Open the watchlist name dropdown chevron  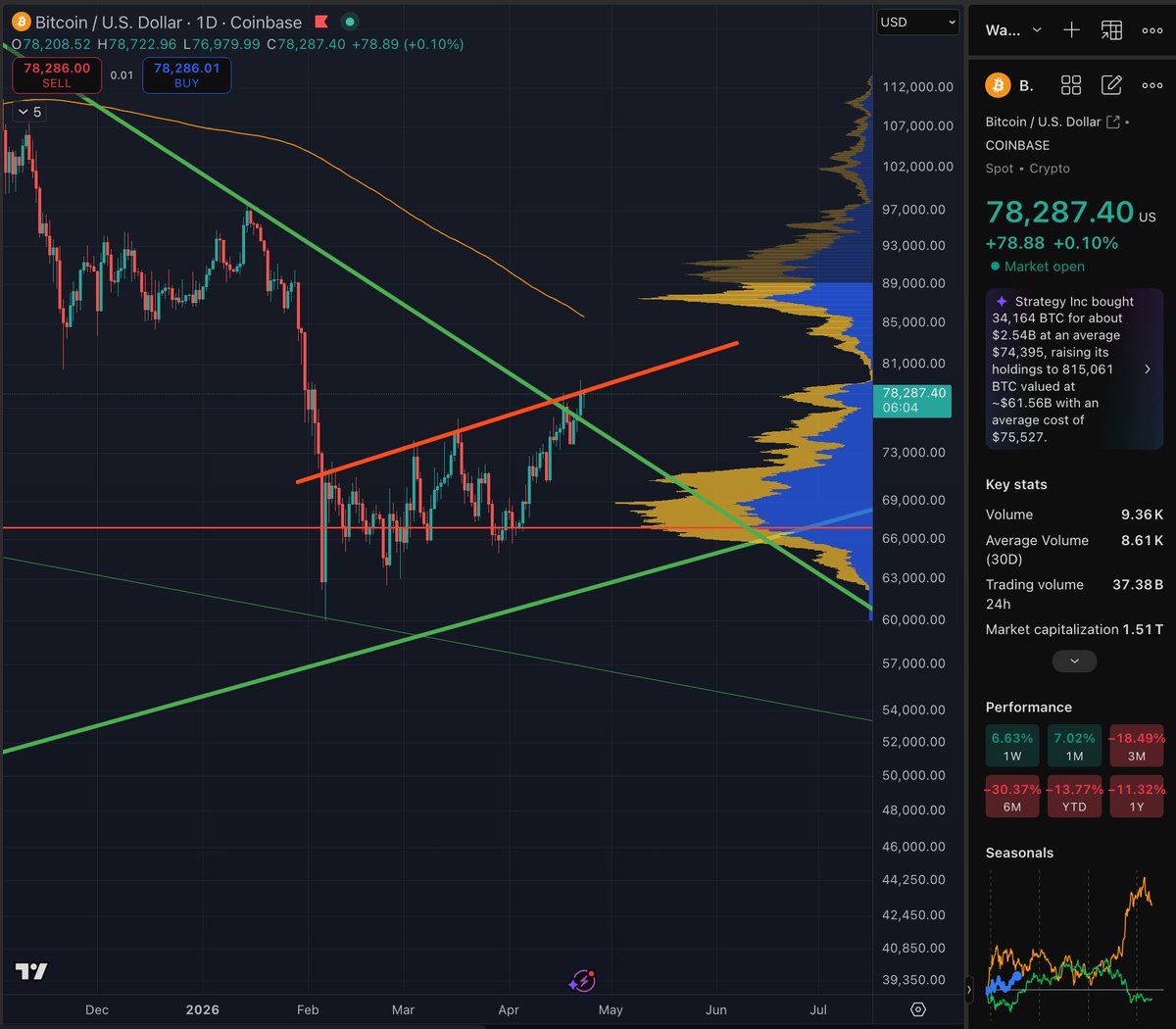coord(1037,30)
